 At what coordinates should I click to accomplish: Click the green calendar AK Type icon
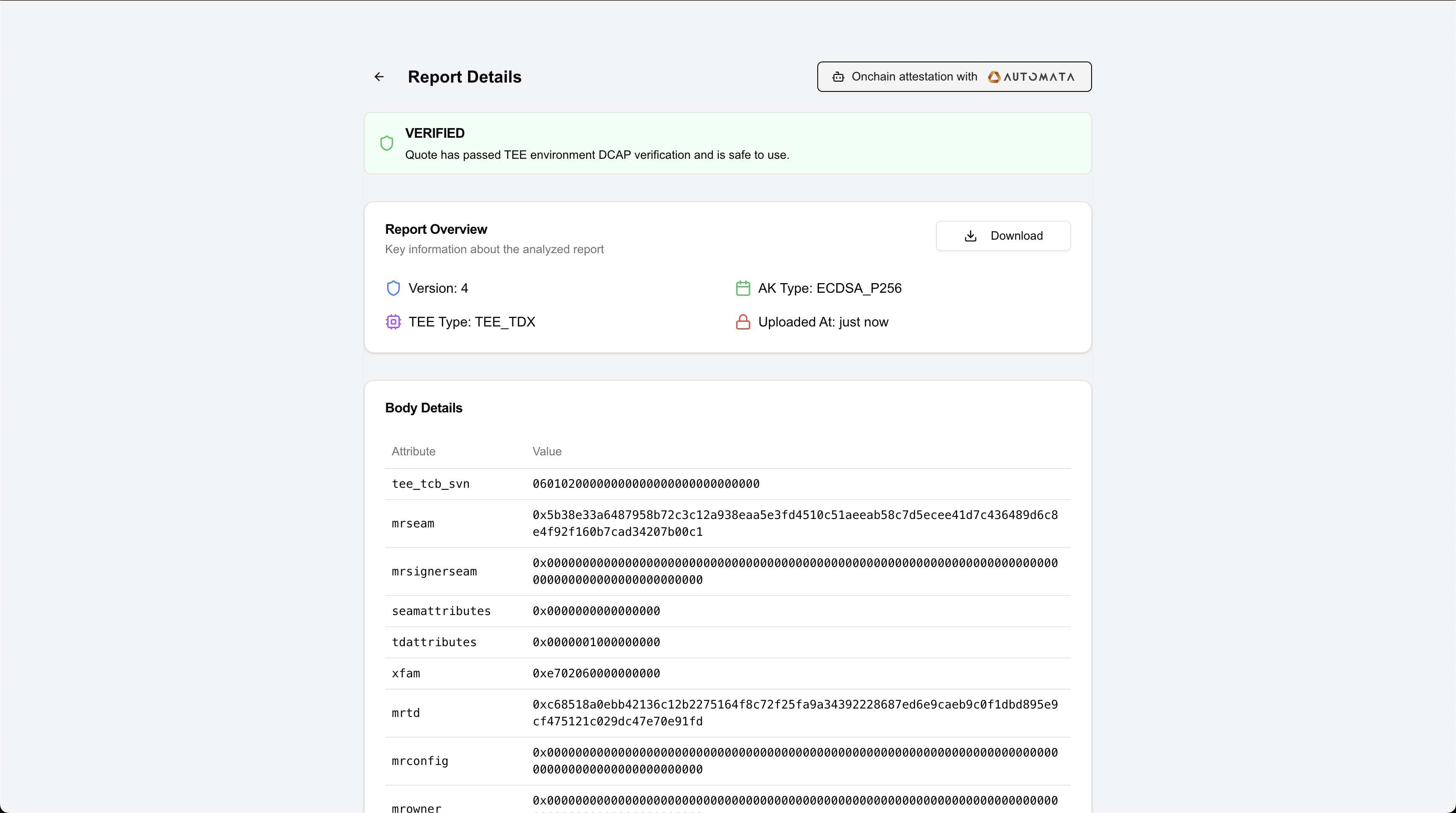743,288
